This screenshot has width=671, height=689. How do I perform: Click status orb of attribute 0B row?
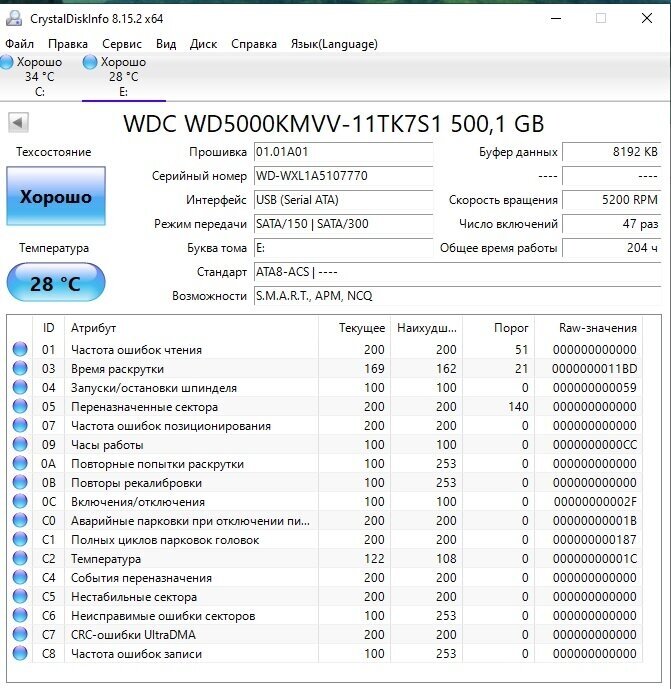coord(20,482)
